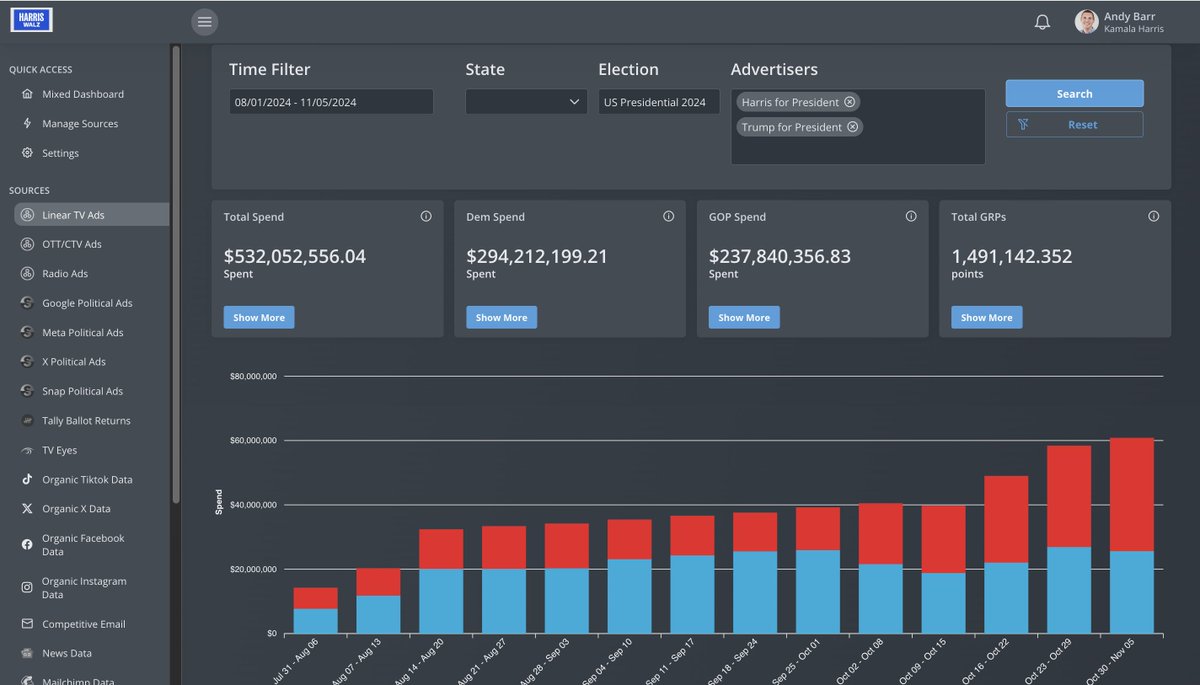This screenshot has height=685, width=1200.
Task: Click blue bar segment for Oct 23 - Oct 29
Action: pos(1069,590)
